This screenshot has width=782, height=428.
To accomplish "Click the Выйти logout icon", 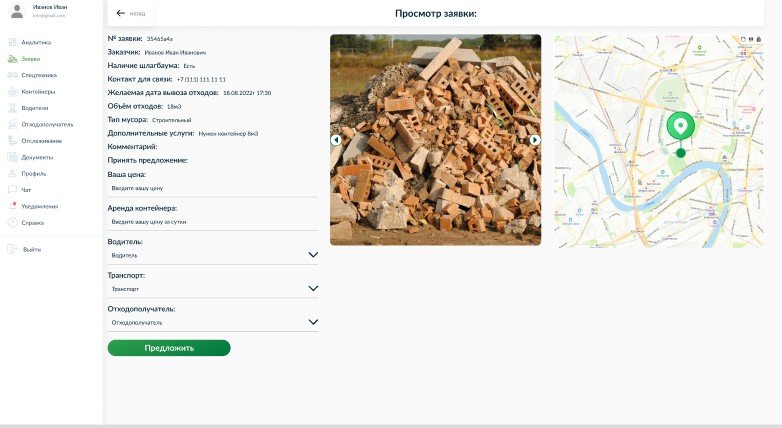I will [12, 249].
